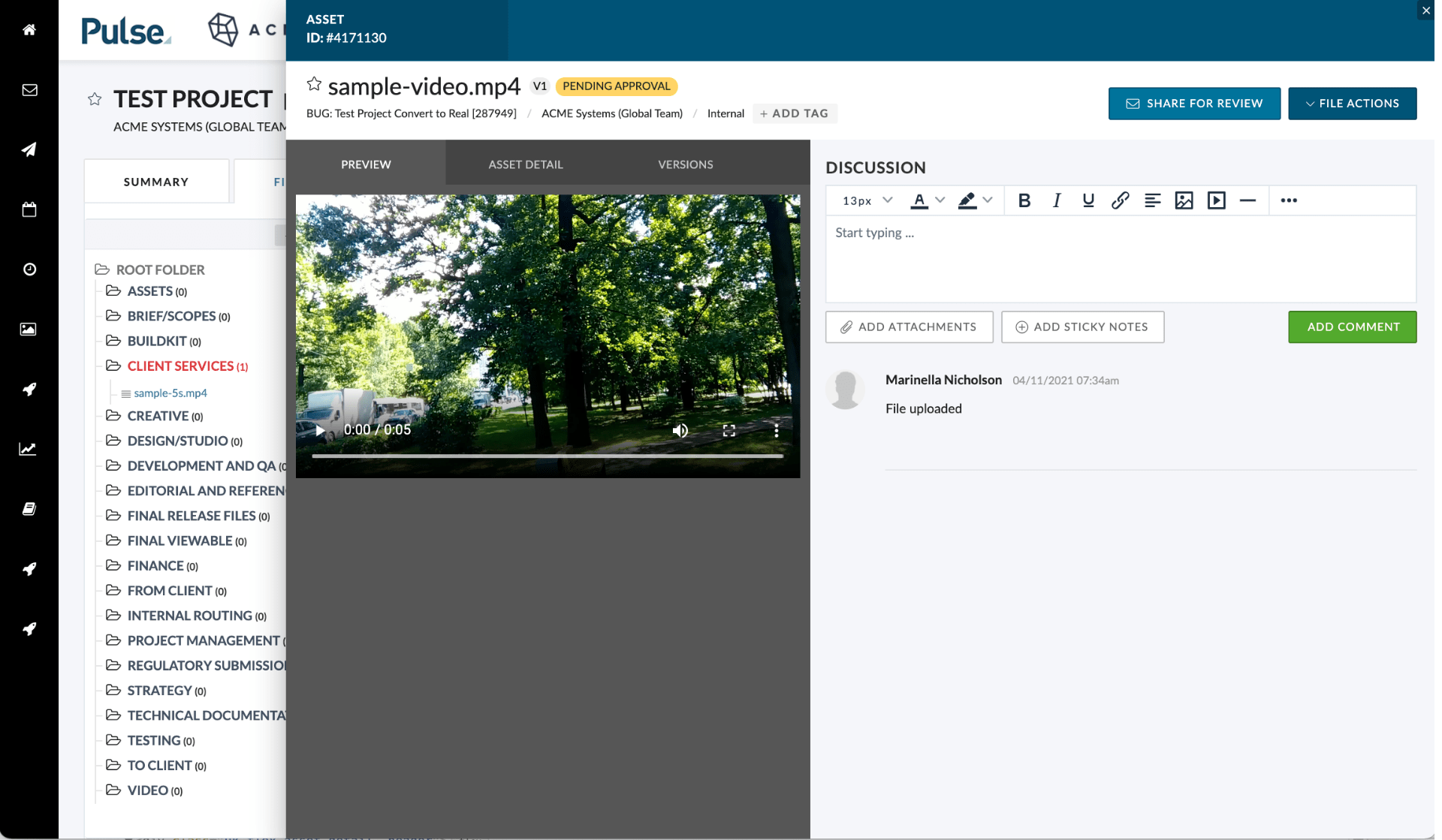
Task: Open the mail icon in sidebar
Action: coord(29,90)
